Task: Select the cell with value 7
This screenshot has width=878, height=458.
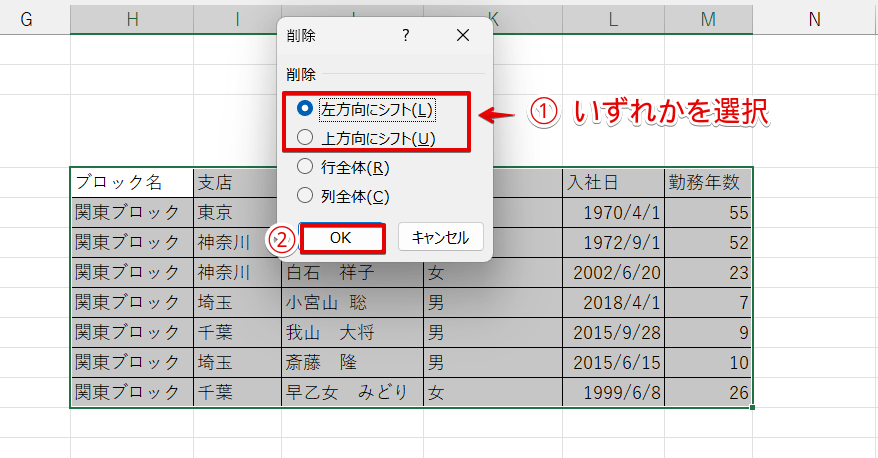Action: (708, 303)
